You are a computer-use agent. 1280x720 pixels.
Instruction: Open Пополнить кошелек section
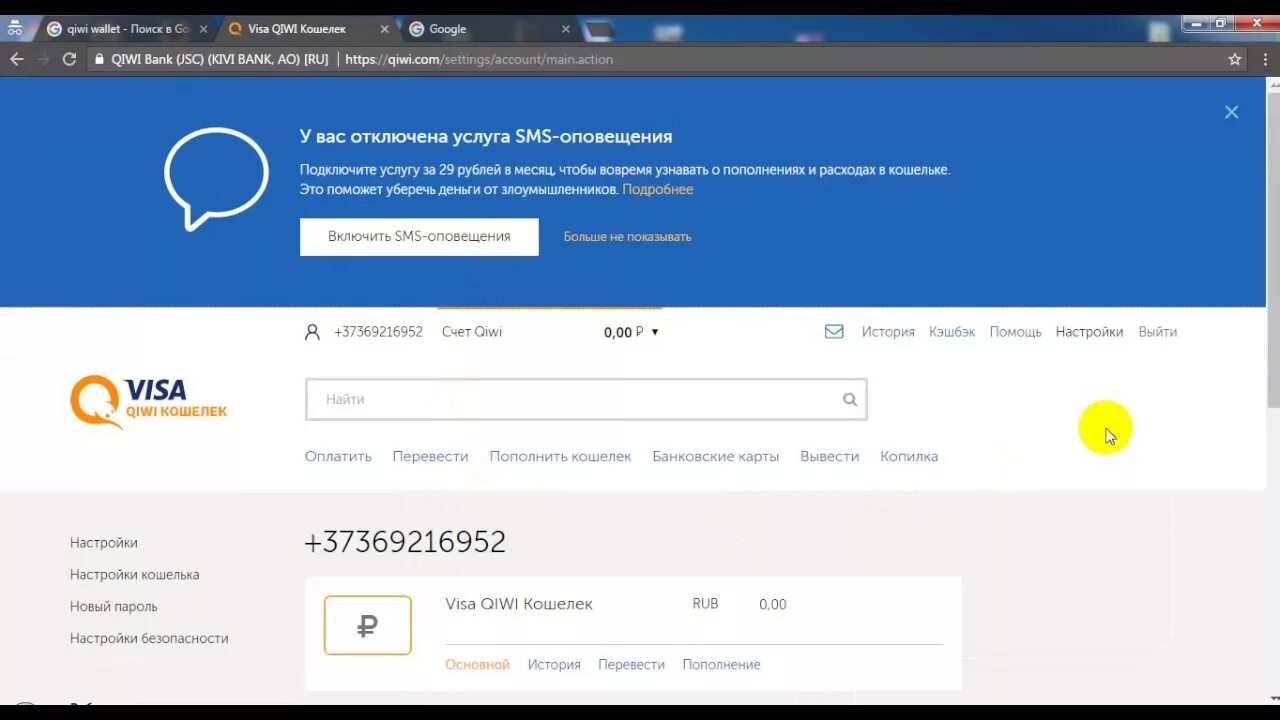pyautogui.click(x=560, y=456)
